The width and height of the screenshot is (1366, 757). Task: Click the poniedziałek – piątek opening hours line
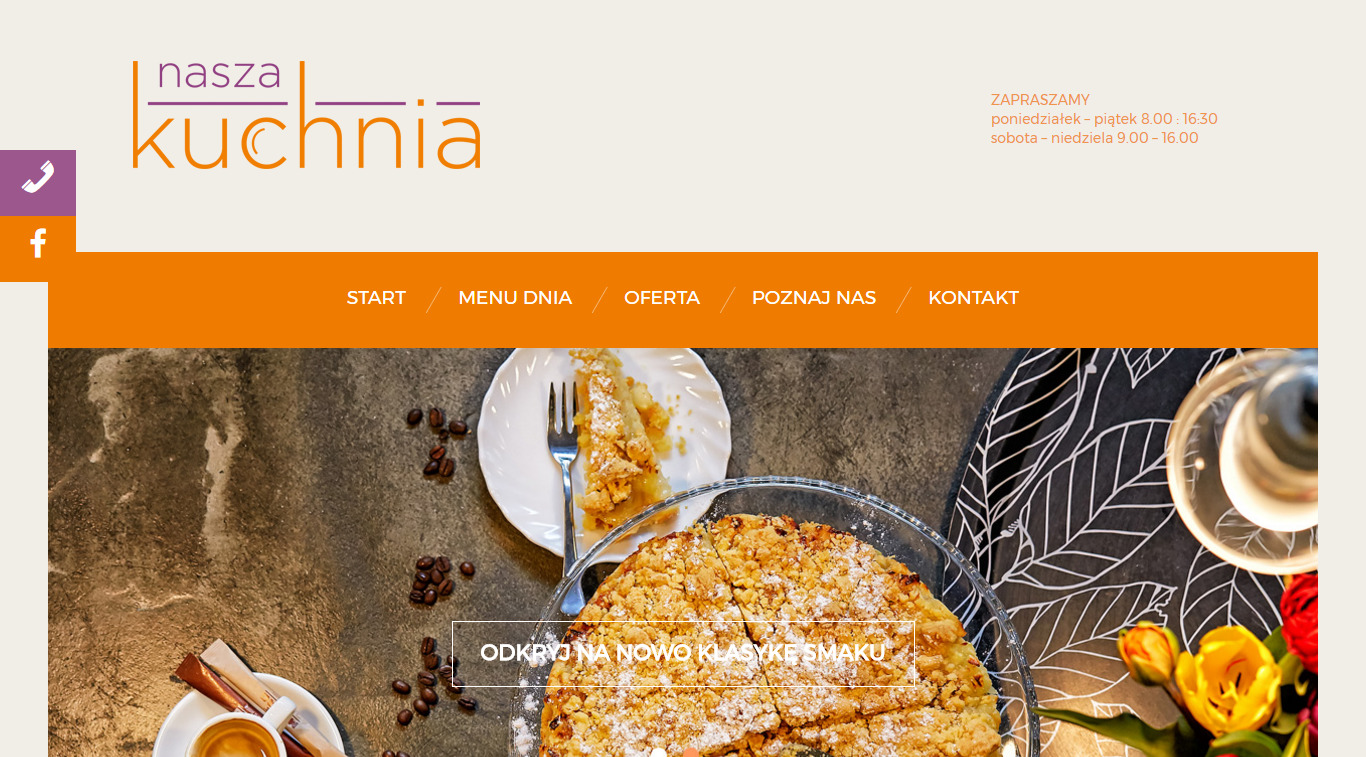[x=1104, y=119]
